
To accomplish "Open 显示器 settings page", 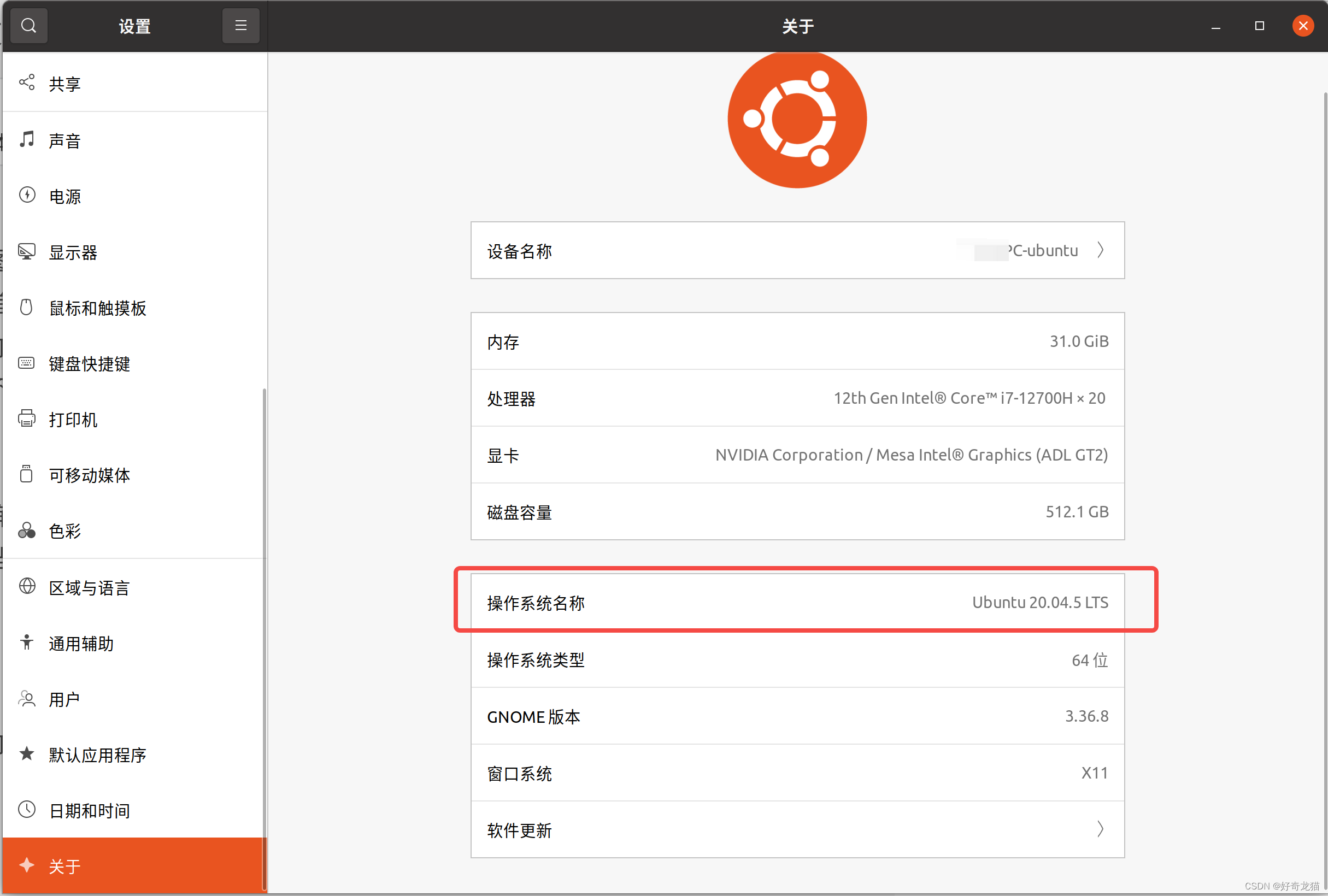I will click(x=135, y=252).
